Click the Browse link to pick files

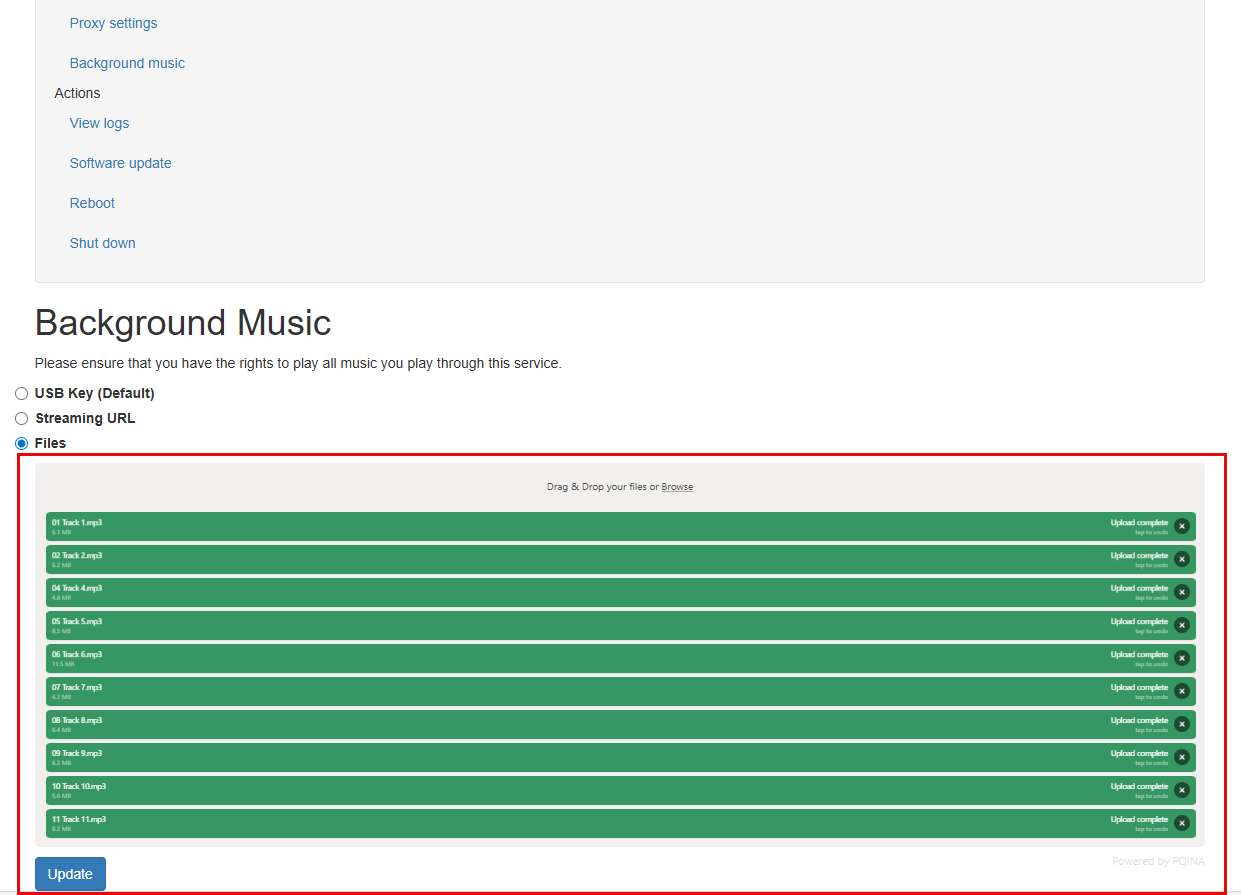[677, 487]
